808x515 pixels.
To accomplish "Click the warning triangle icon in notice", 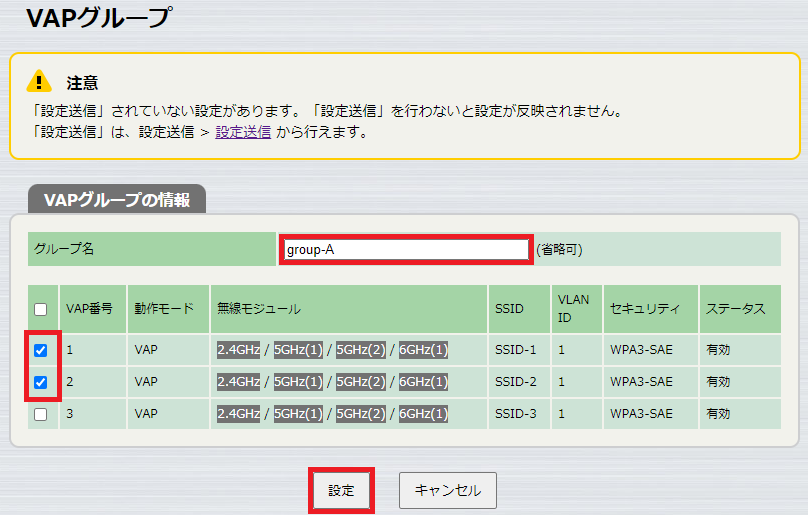I will coord(39,81).
